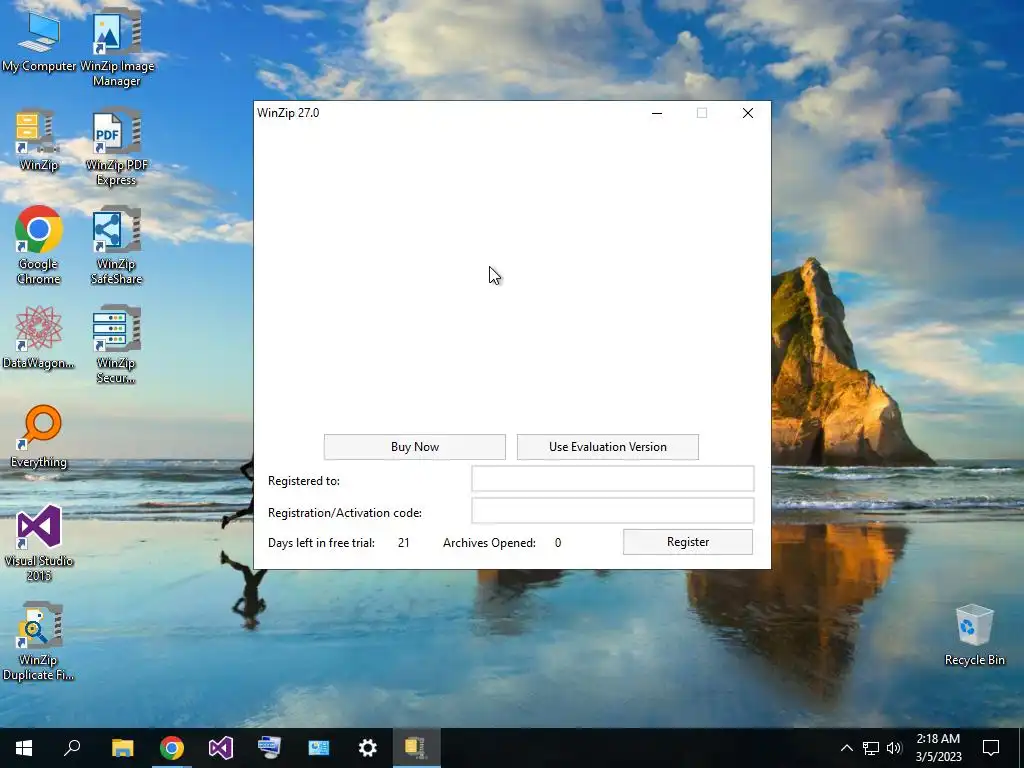Open File Explorer from taskbar
Screen dimensions: 1024x768
pos(122,748)
